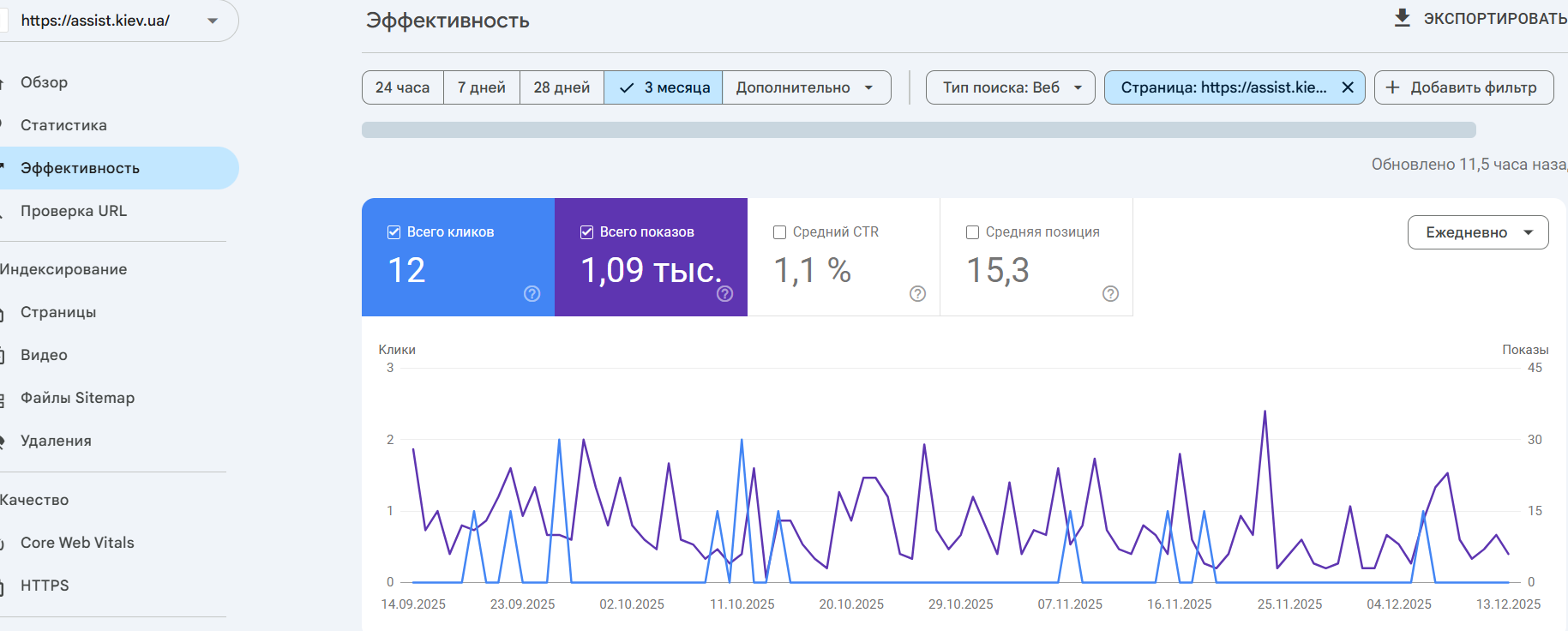Screen dimensions: 1568x631
Task: Open the assist.kiev.ua property selector
Action: coord(117,21)
